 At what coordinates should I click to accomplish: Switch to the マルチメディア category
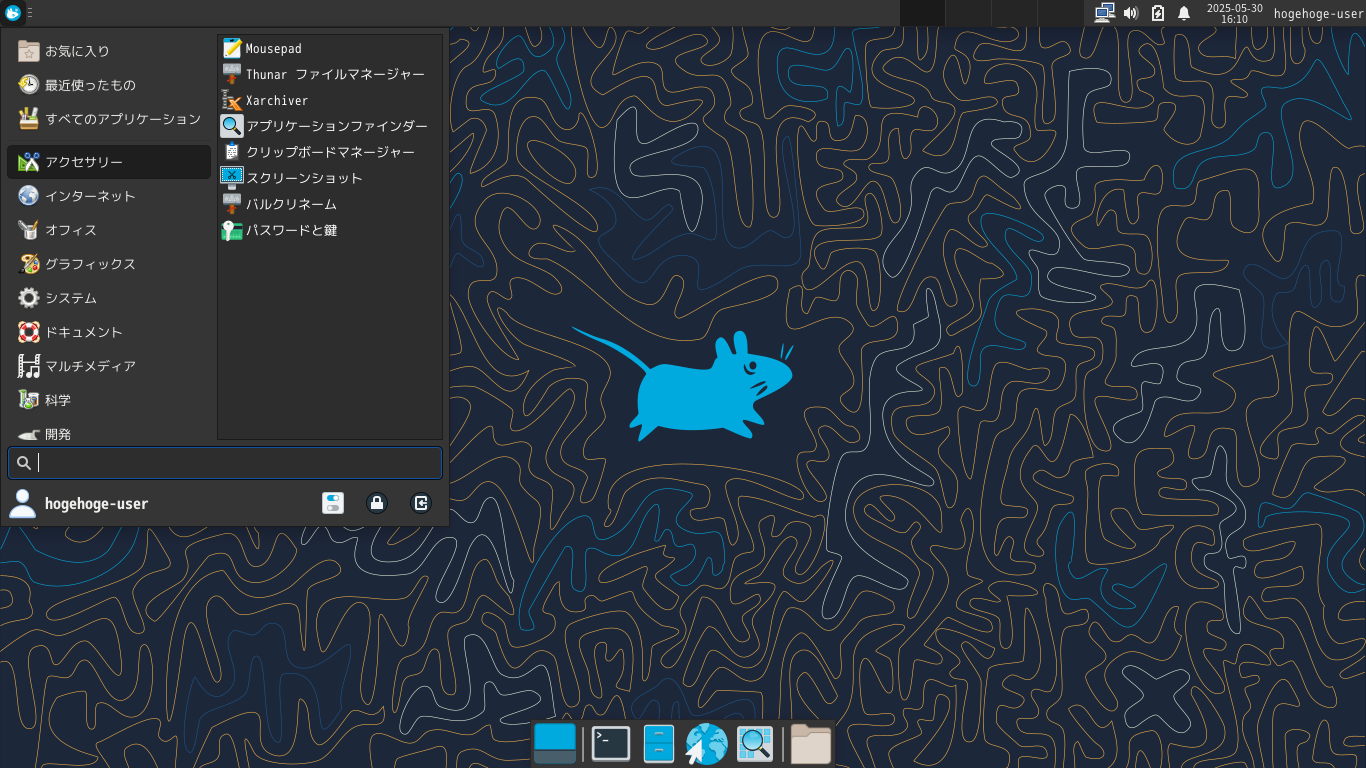pos(109,366)
